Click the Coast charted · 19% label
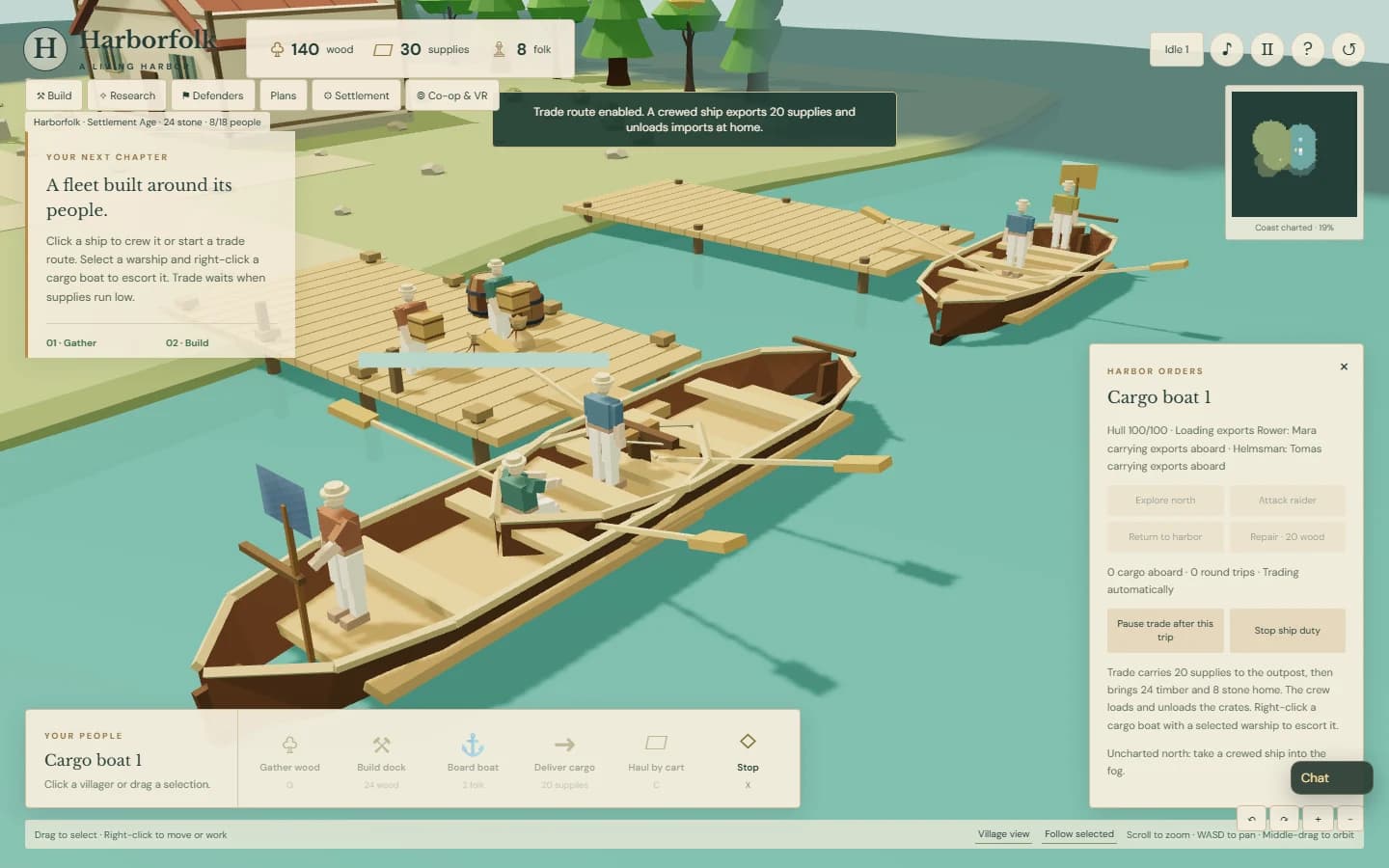 tap(1294, 228)
